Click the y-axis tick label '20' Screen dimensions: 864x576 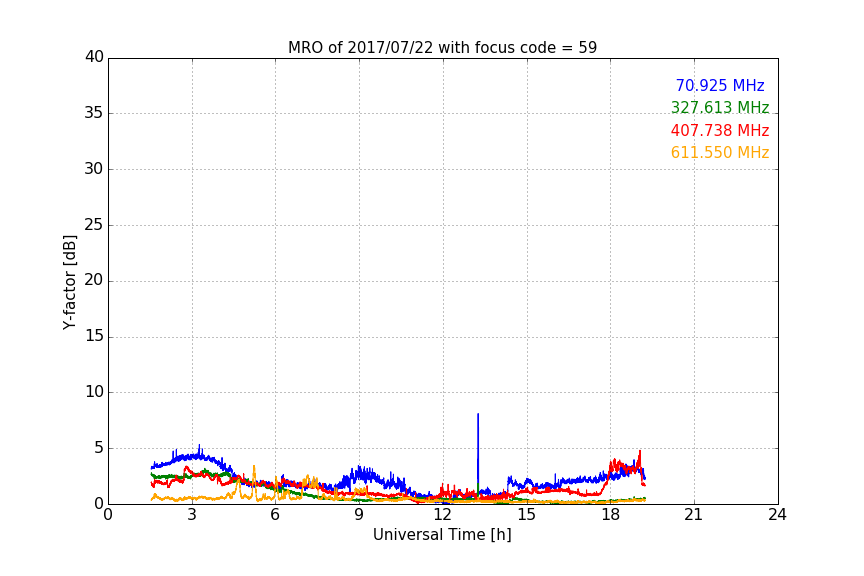pos(94,280)
